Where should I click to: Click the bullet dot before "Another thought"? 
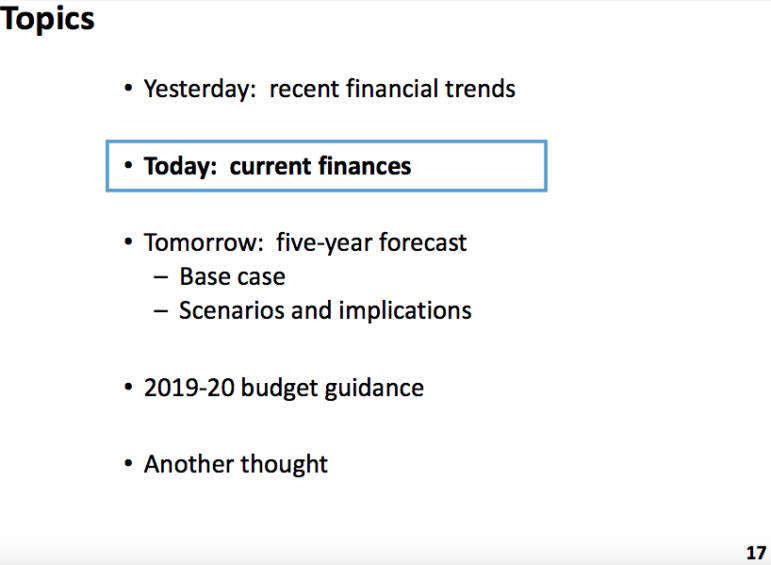pyautogui.click(x=128, y=463)
